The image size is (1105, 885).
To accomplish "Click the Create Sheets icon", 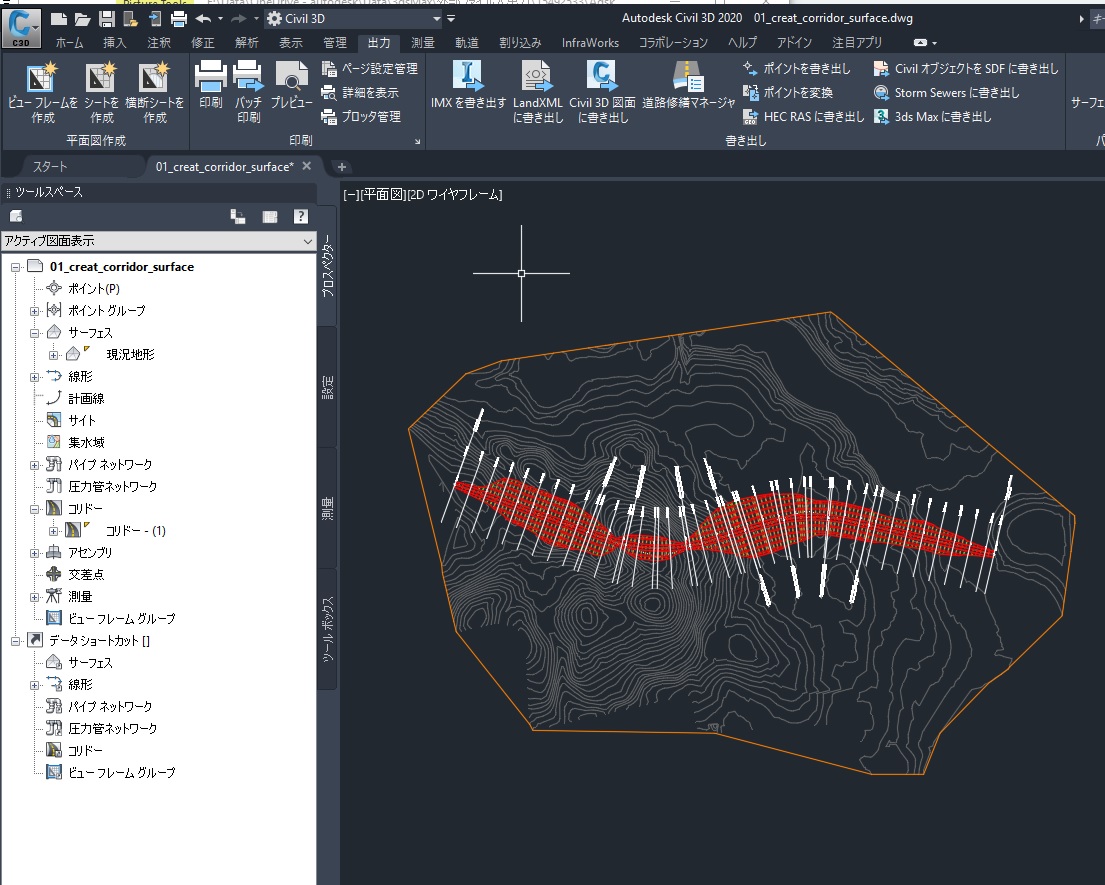I will pos(101,78).
